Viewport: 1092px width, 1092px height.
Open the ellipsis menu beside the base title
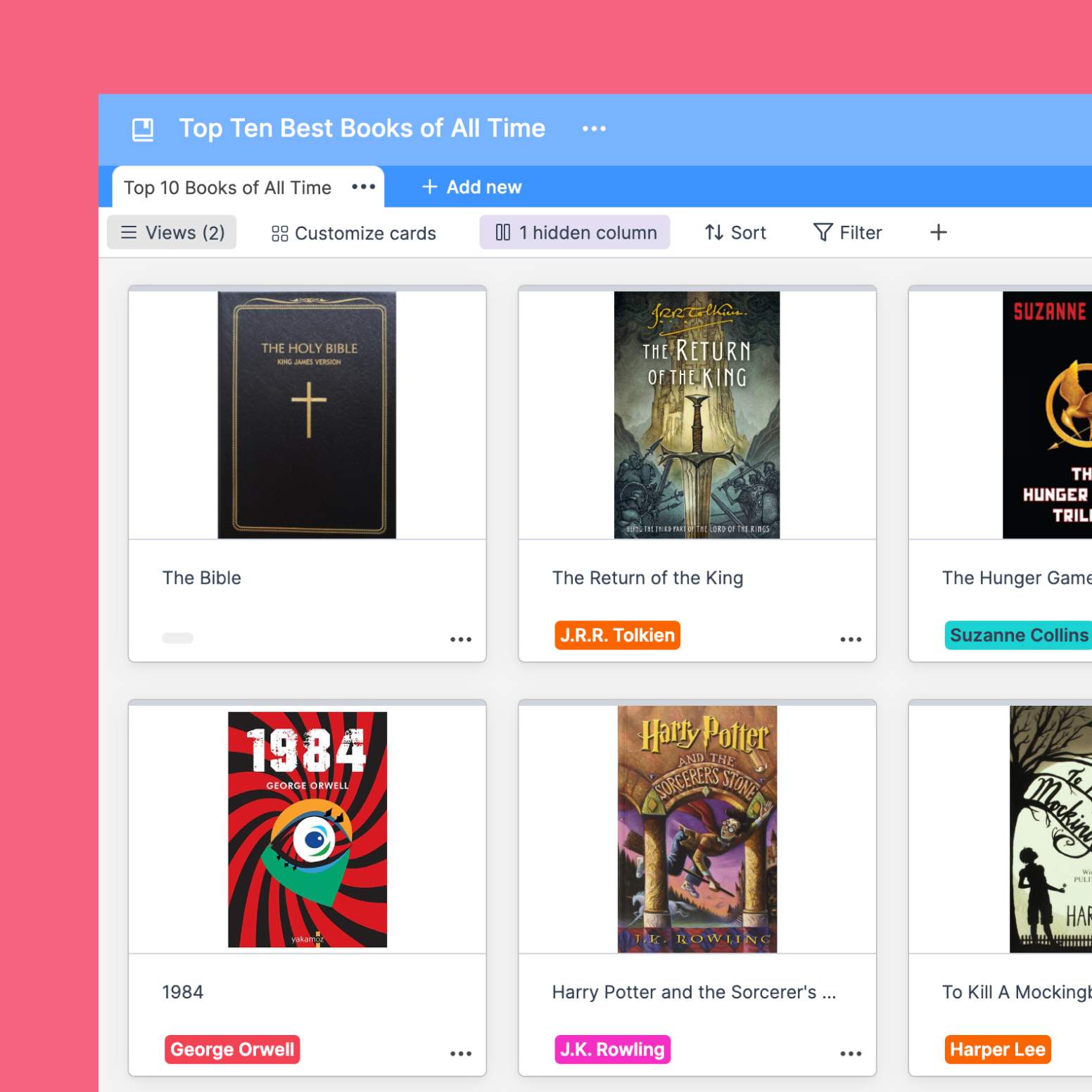[594, 129]
